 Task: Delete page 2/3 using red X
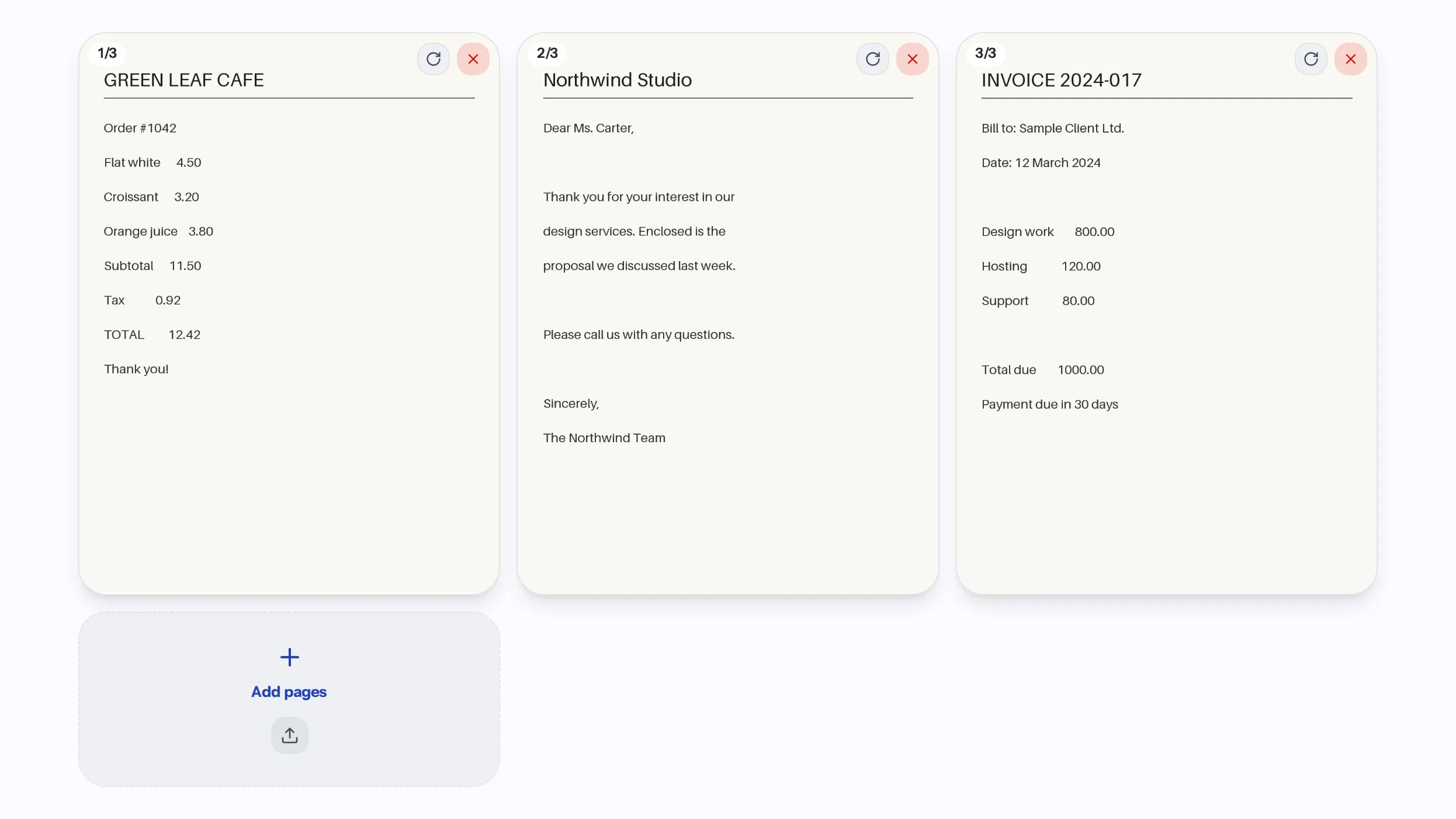pos(912,59)
